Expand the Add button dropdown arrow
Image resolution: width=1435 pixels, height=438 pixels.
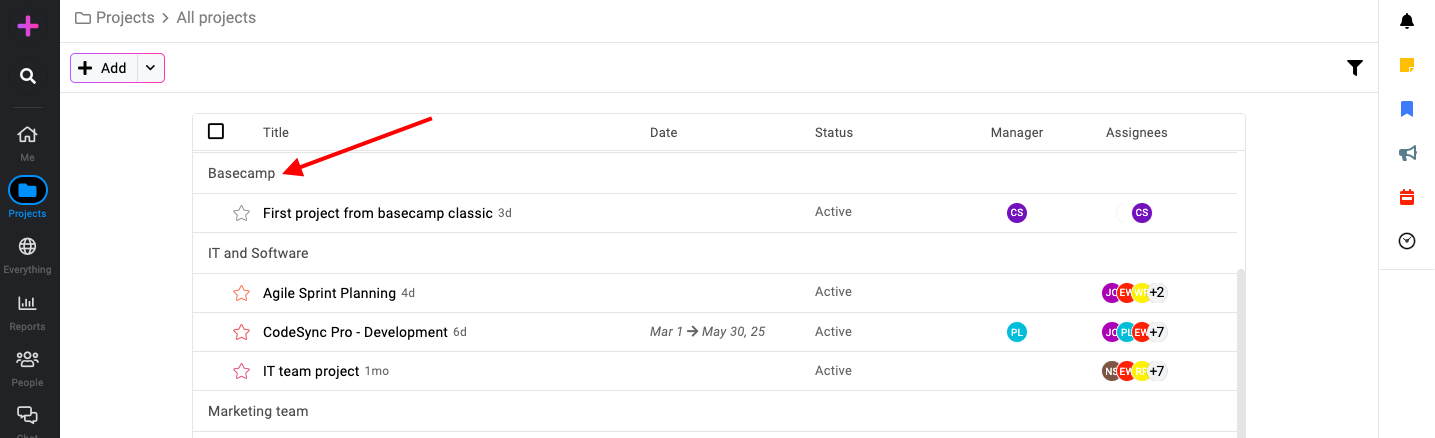coord(150,68)
